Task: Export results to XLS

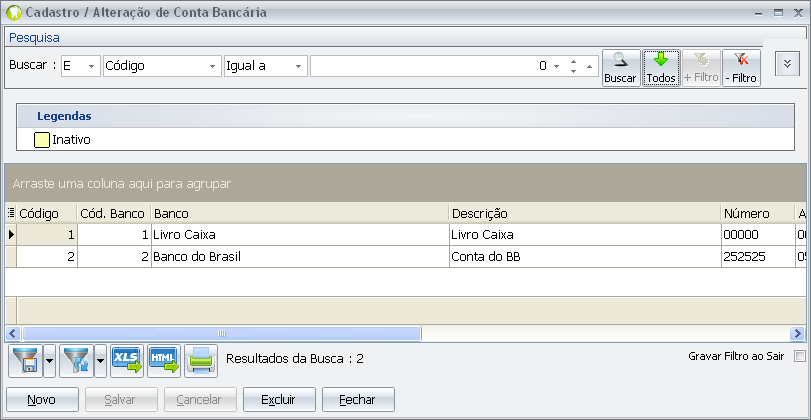Action: (127, 361)
